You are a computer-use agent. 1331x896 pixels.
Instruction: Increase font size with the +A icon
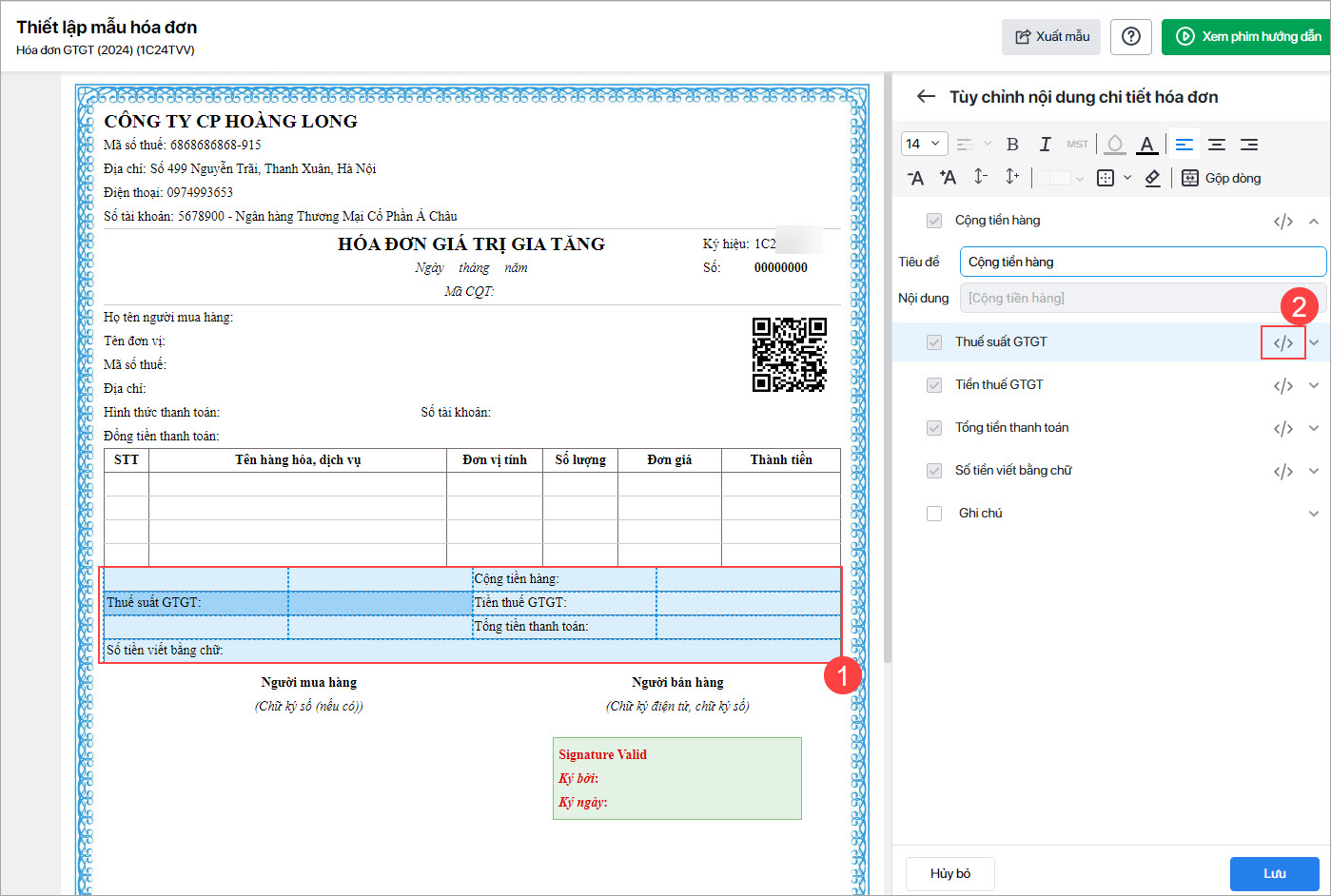coord(948,178)
